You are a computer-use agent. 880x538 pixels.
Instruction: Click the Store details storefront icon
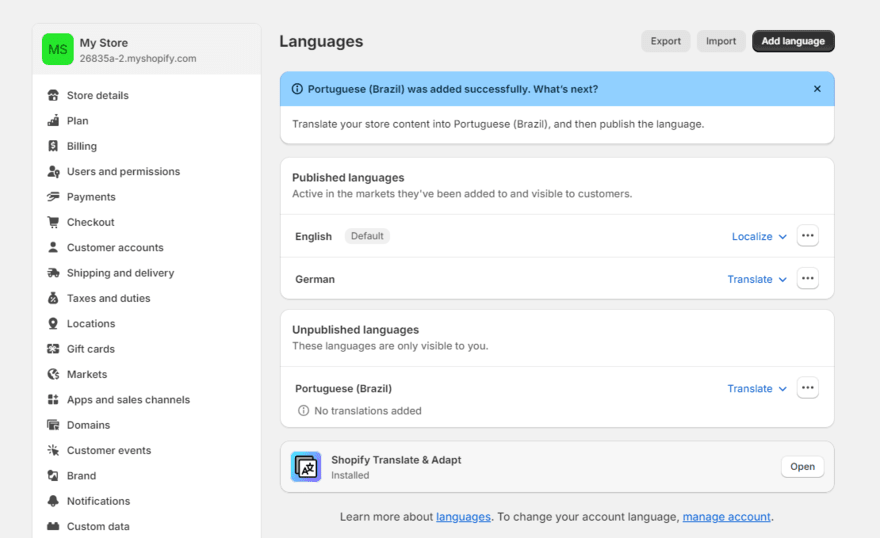(x=53, y=95)
